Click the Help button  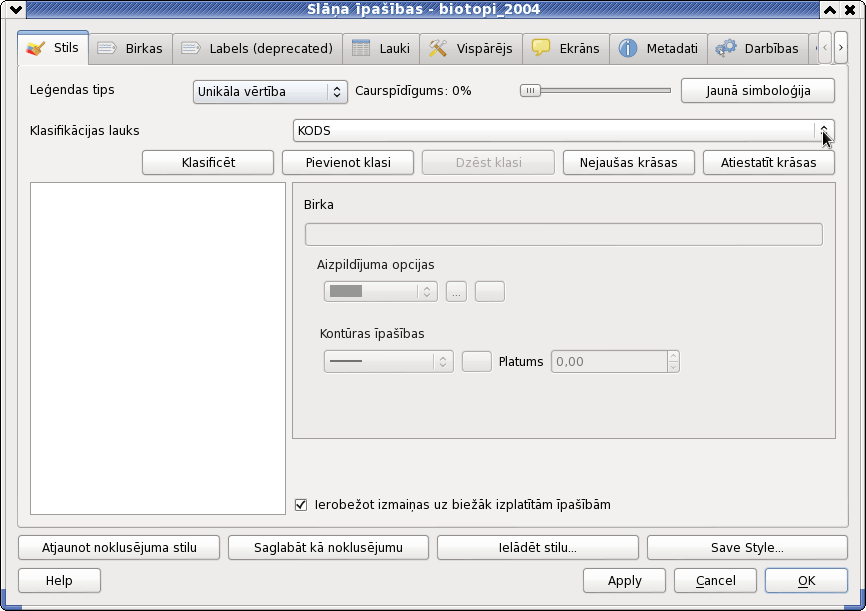pyautogui.click(x=59, y=581)
